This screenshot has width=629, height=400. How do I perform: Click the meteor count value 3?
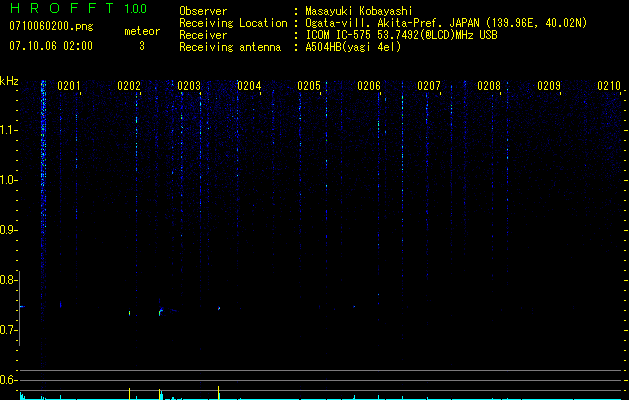point(142,46)
